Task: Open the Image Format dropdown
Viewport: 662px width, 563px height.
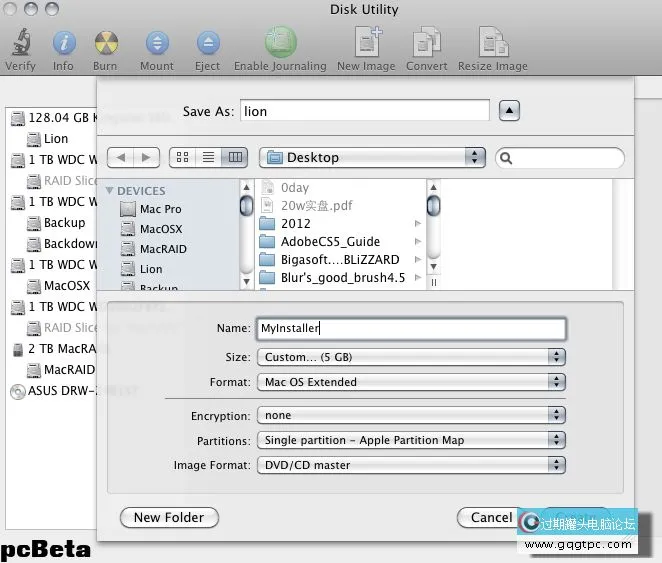Action: click(x=410, y=465)
